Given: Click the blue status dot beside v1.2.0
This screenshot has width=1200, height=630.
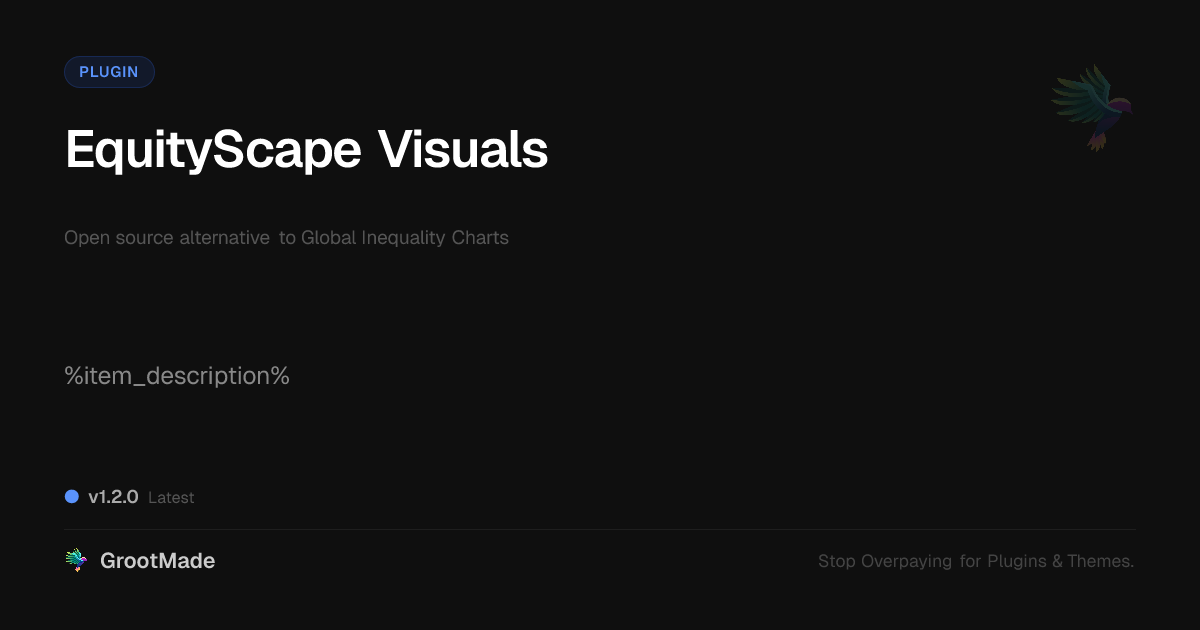Looking at the screenshot, I should pos(72,497).
